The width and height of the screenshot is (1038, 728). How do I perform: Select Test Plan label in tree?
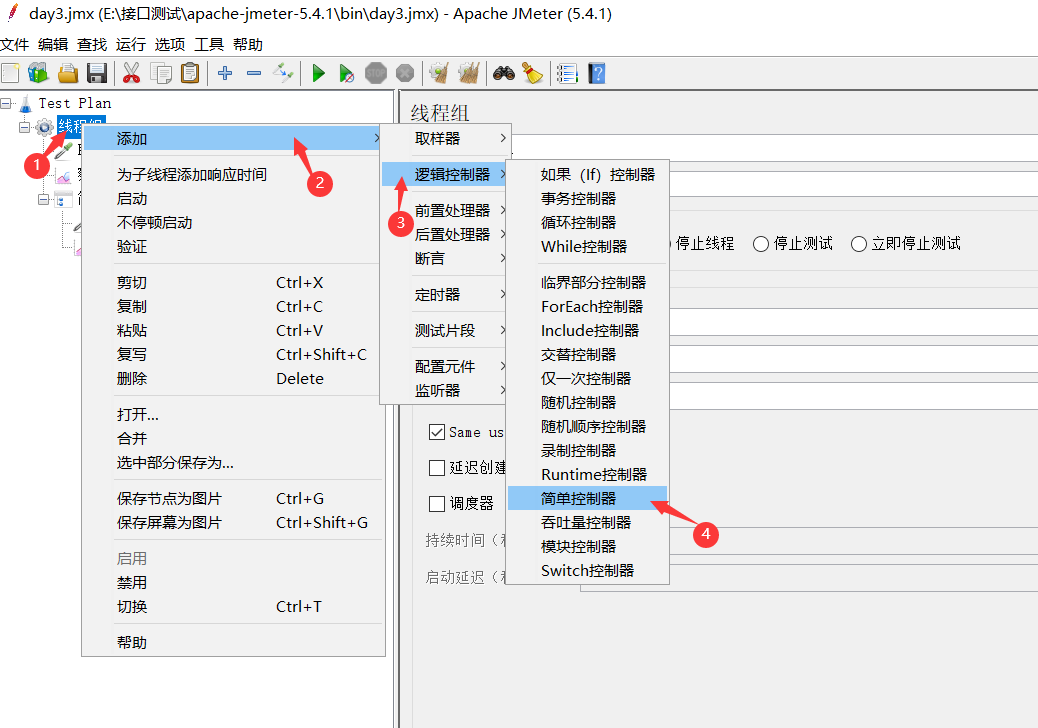point(75,103)
